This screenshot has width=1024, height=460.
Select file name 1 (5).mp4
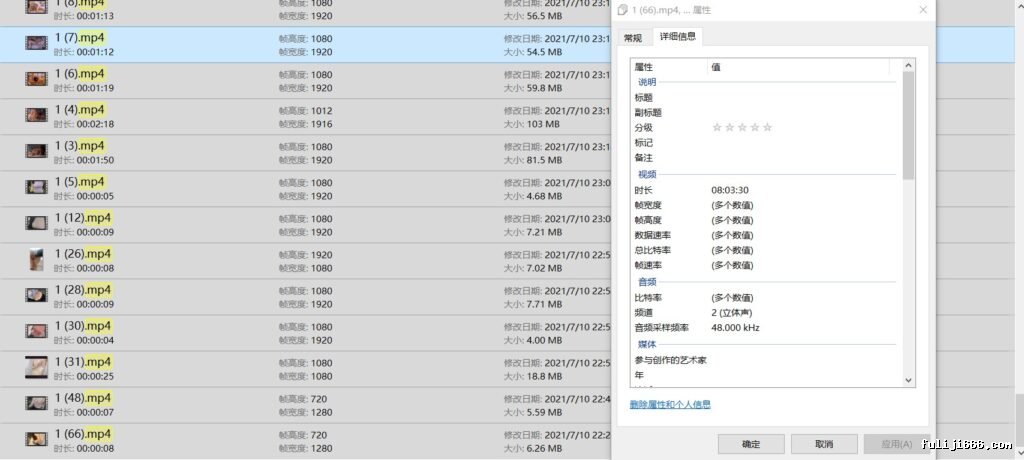click(80, 181)
